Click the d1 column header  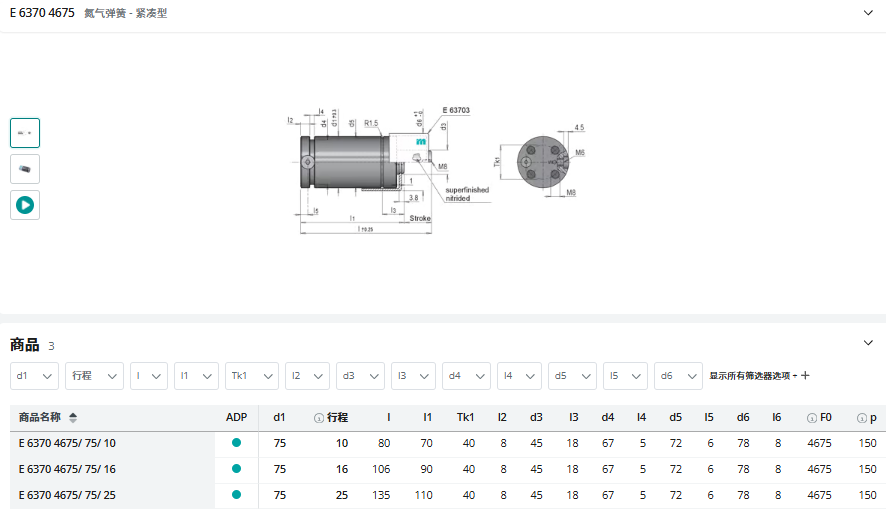coord(279,417)
